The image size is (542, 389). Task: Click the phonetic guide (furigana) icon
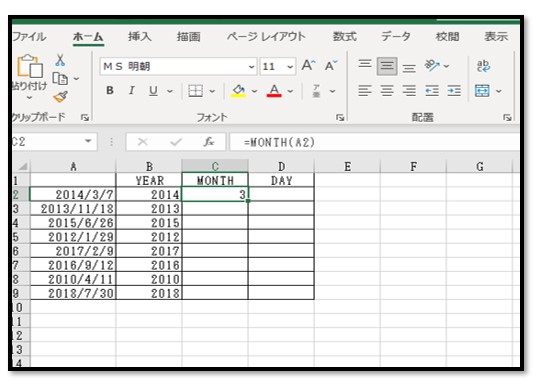pyautogui.click(x=316, y=91)
